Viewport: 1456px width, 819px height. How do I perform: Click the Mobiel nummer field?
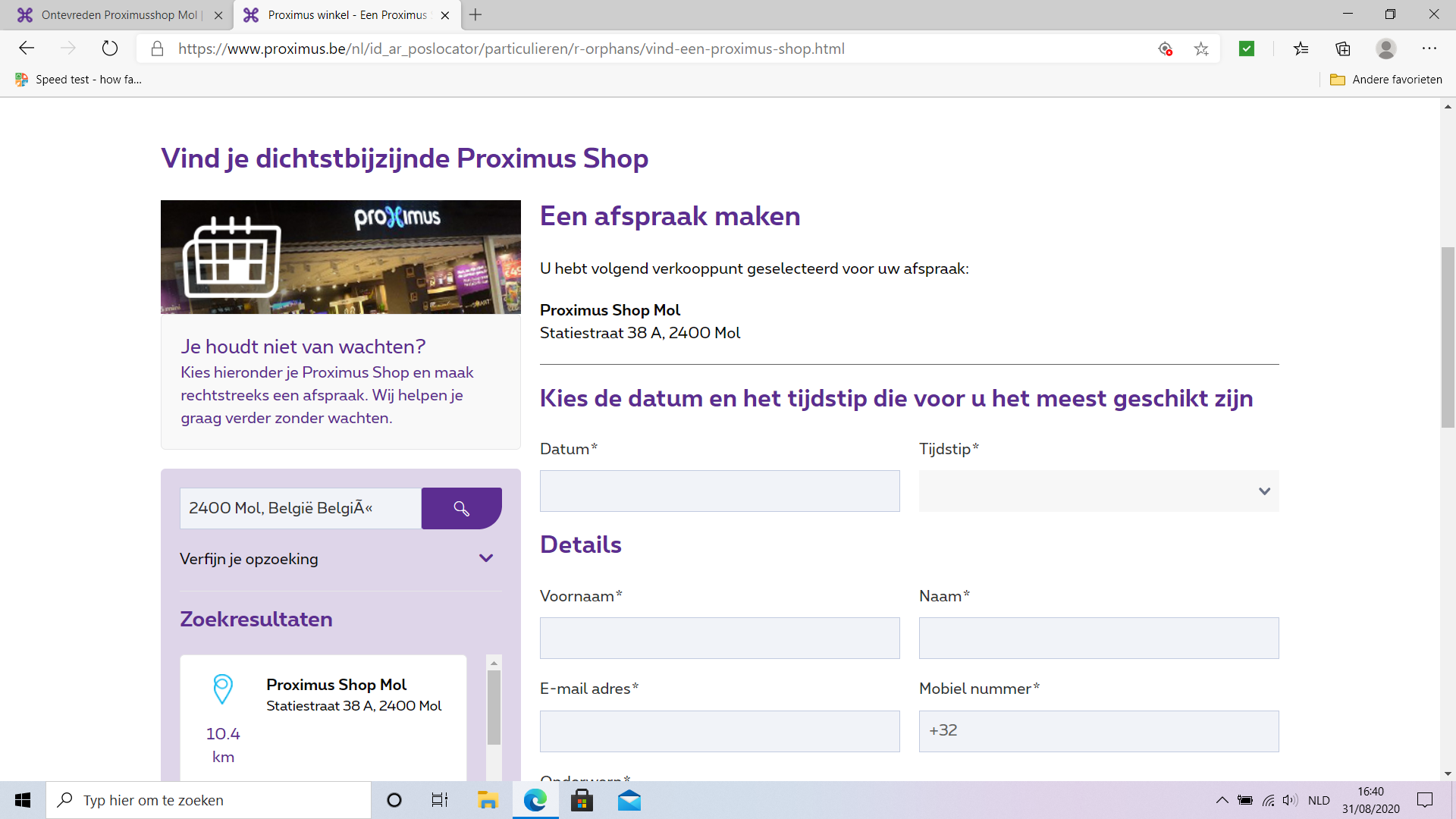coord(1099,731)
